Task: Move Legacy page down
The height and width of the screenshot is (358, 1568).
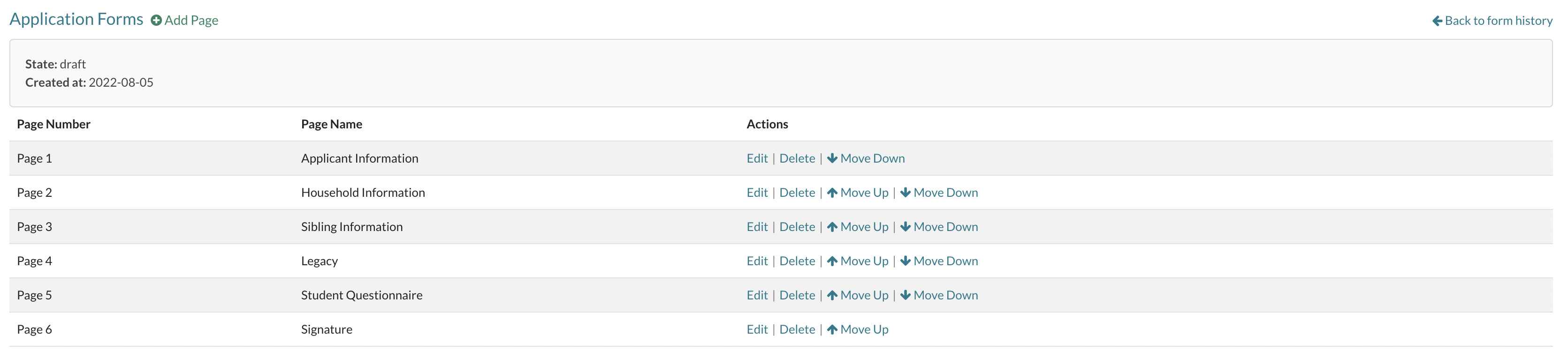Action: [939, 261]
